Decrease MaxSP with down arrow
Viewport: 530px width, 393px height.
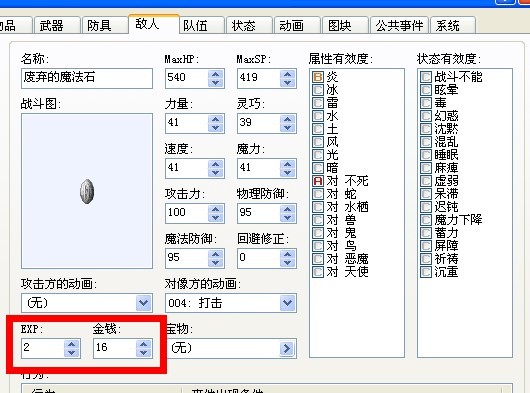click(288, 82)
